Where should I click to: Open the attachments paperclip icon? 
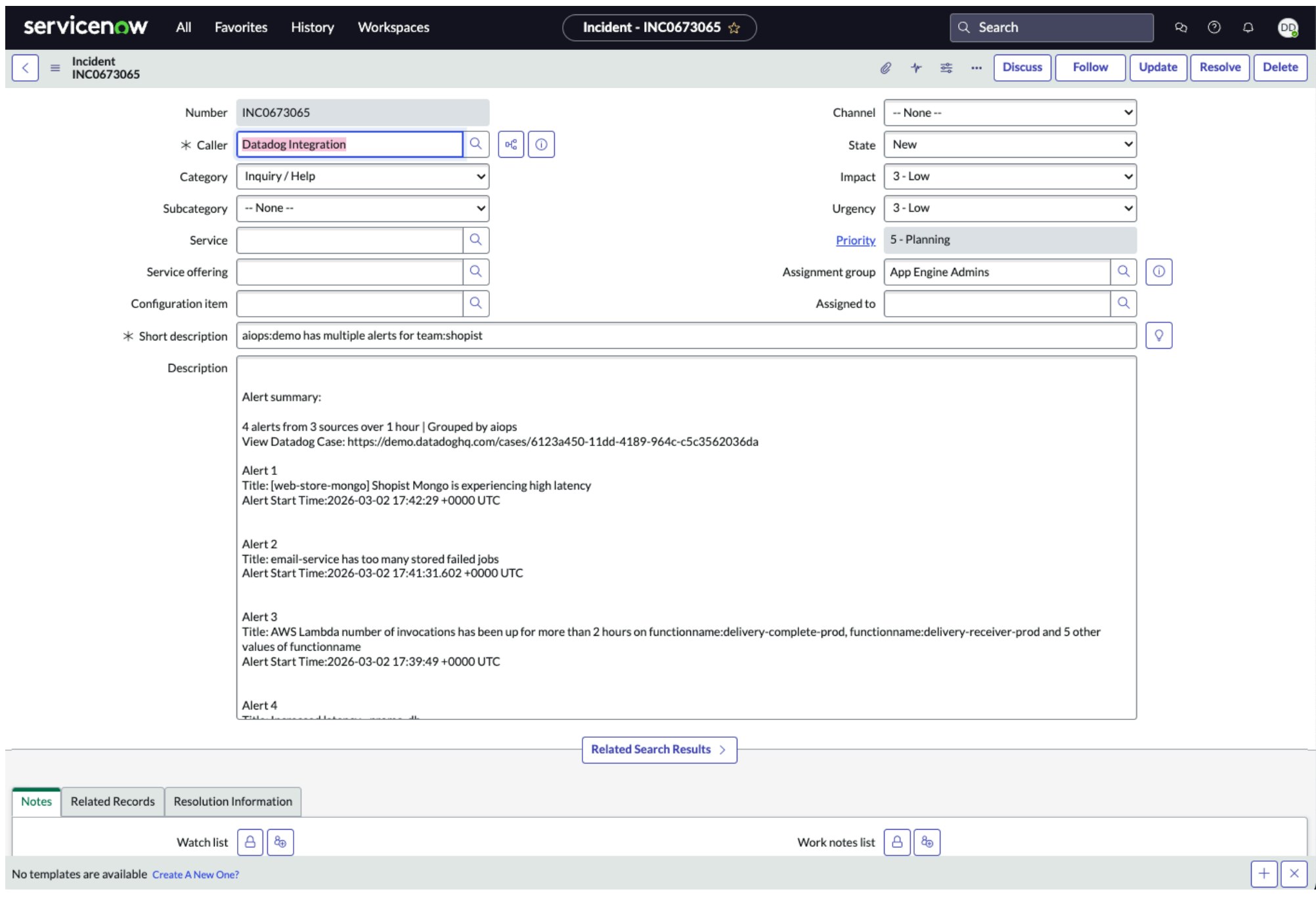(886, 67)
